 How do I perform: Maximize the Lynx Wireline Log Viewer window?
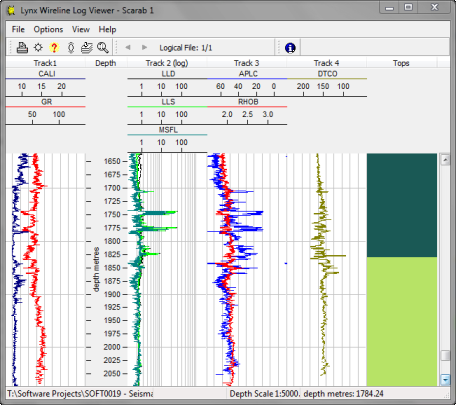point(408,7)
